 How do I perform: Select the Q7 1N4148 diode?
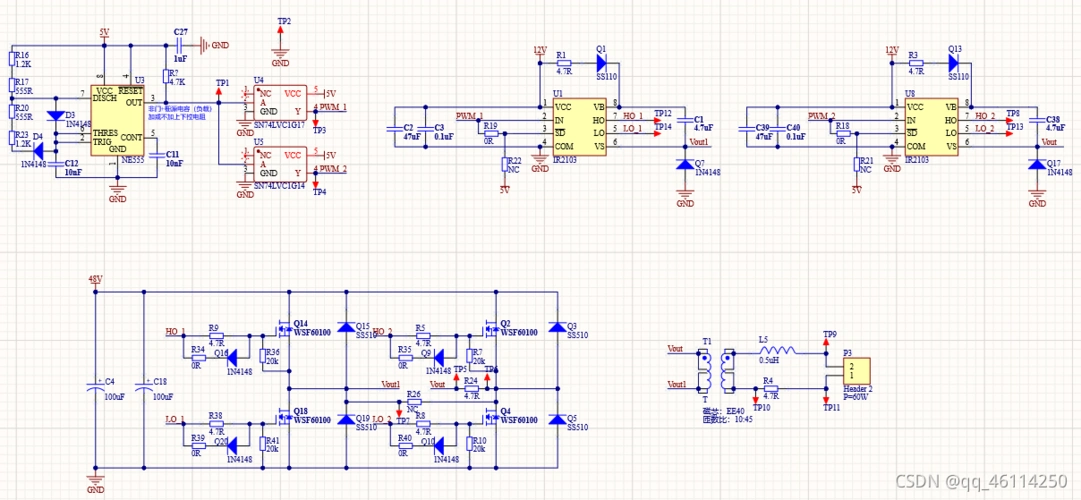tap(685, 164)
